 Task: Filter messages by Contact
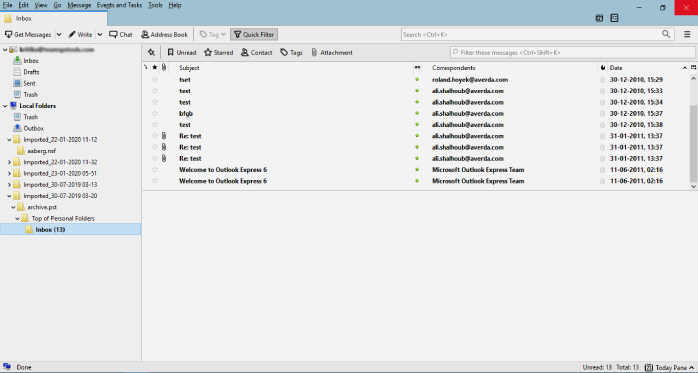[x=256, y=53]
